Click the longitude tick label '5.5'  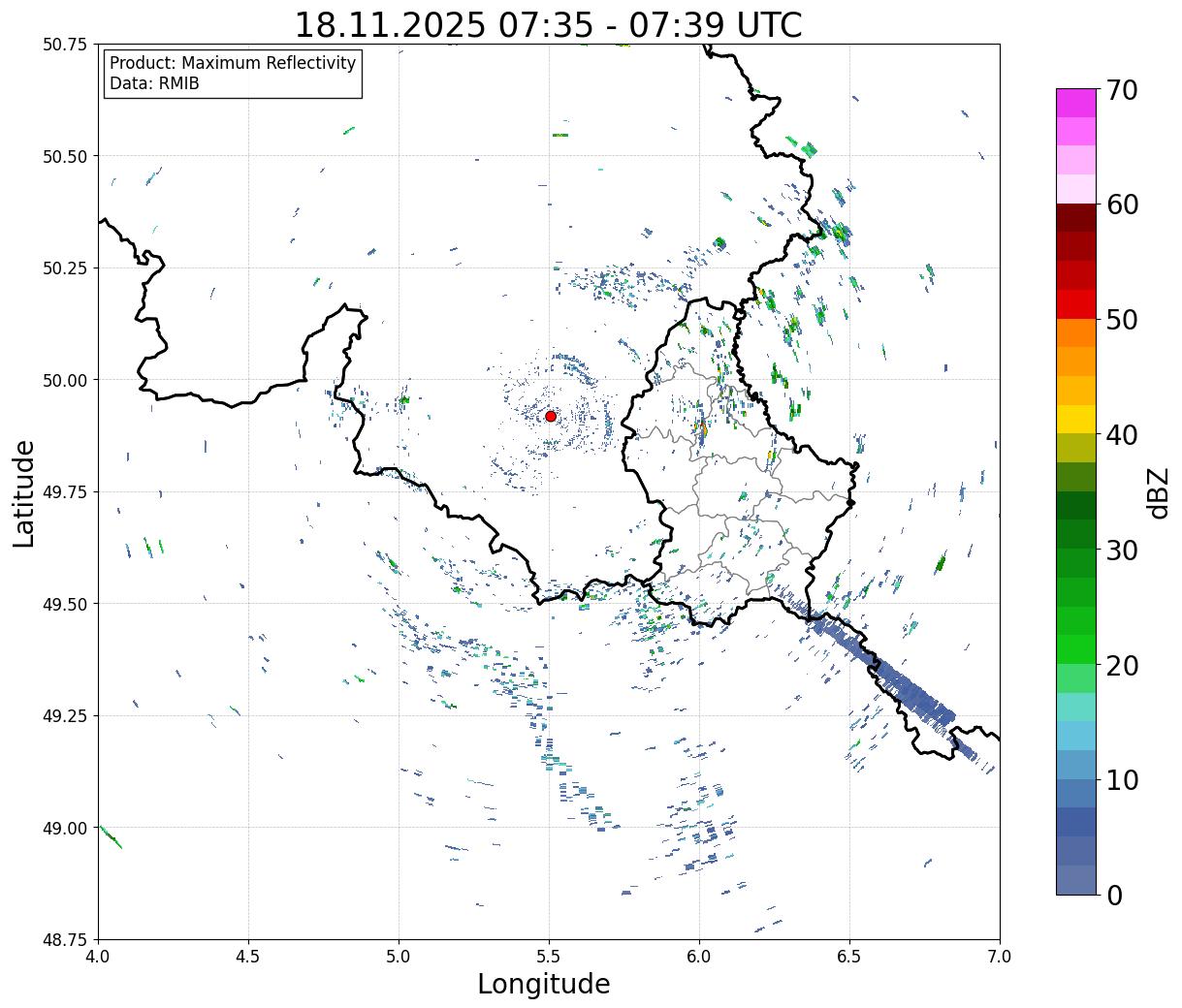pos(549,957)
